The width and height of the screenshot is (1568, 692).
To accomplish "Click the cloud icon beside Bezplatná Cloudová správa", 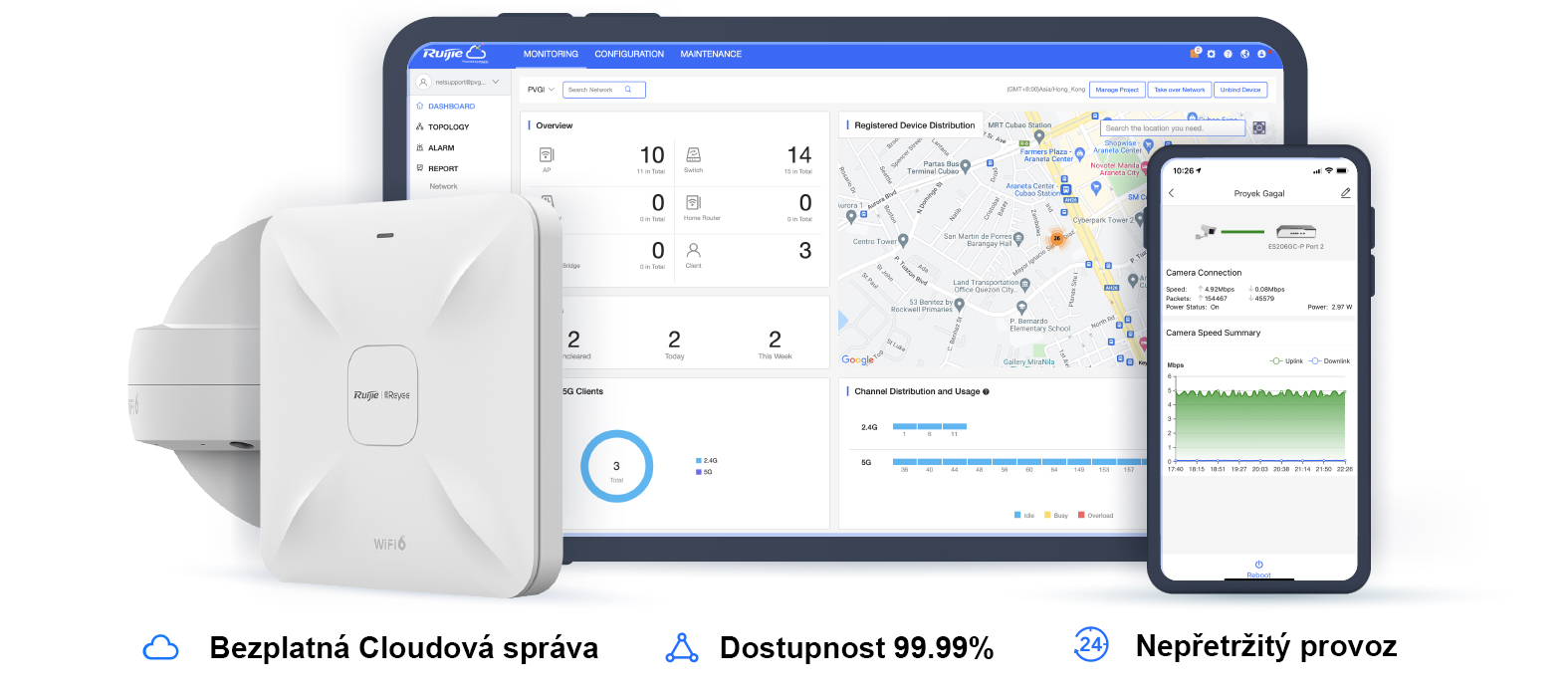I will click(160, 648).
